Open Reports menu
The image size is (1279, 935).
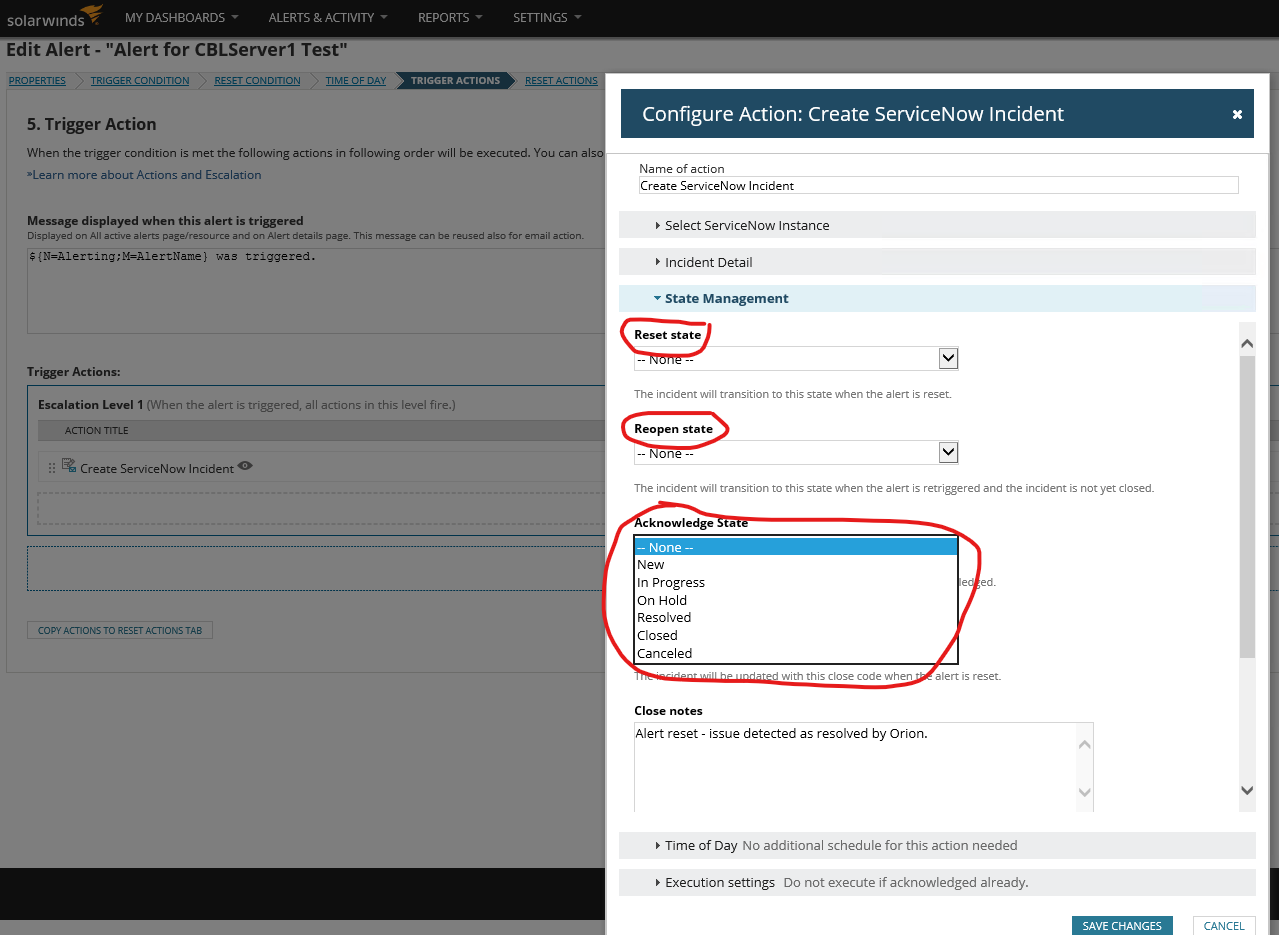450,17
